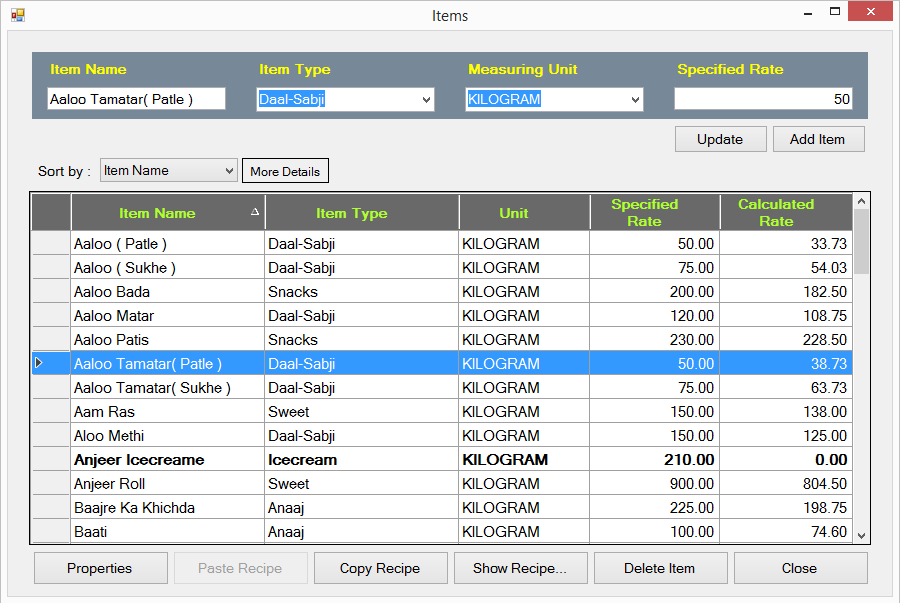900x603 pixels.
Task: Click Sweet type in Aam Ras row
Action: pyautogui.click(x=362, y=412)
